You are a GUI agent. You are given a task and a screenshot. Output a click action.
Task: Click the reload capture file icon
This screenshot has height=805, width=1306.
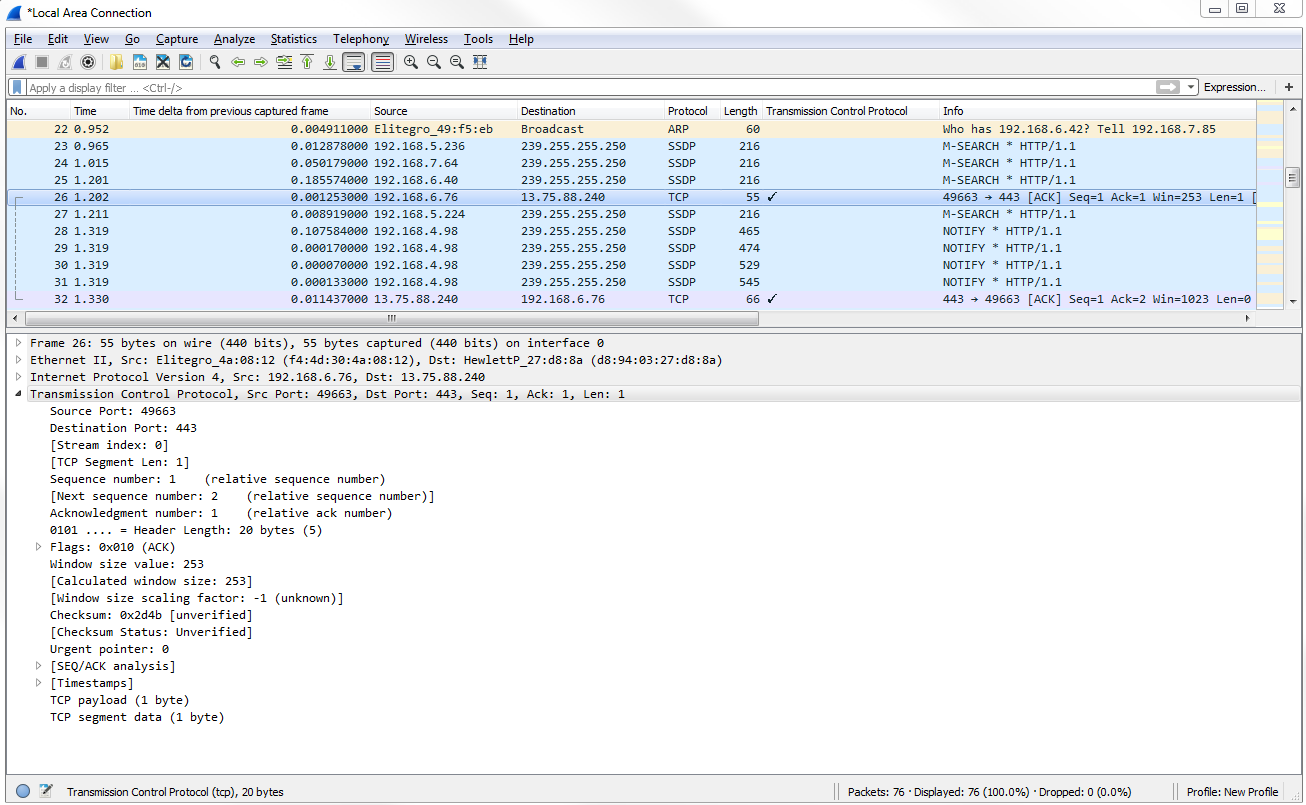tap(186, 62)
